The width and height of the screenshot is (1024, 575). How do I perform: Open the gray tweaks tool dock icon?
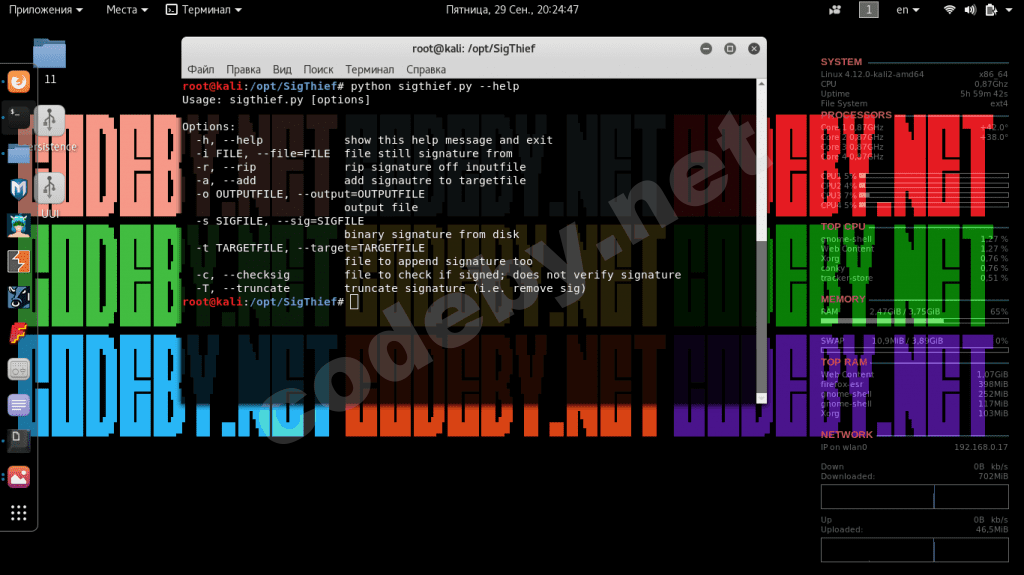click(18, 370)
